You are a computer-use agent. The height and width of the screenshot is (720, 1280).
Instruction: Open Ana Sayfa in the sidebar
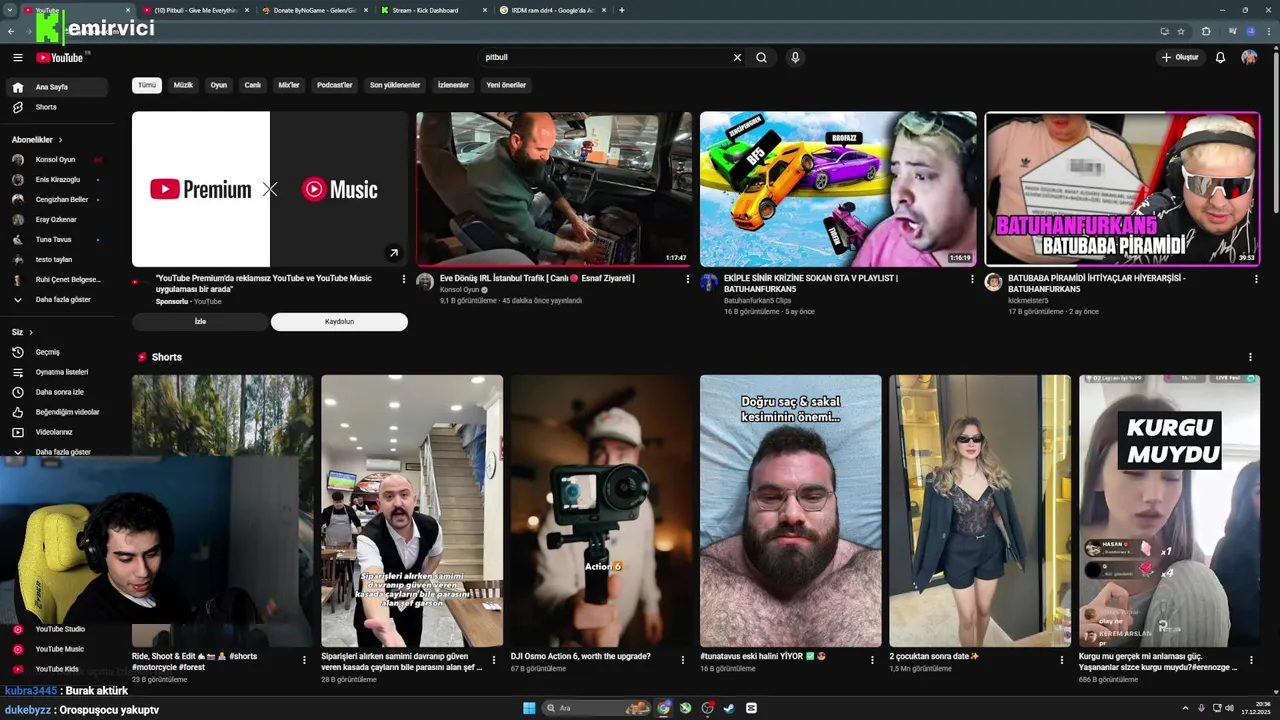(56, 87)
